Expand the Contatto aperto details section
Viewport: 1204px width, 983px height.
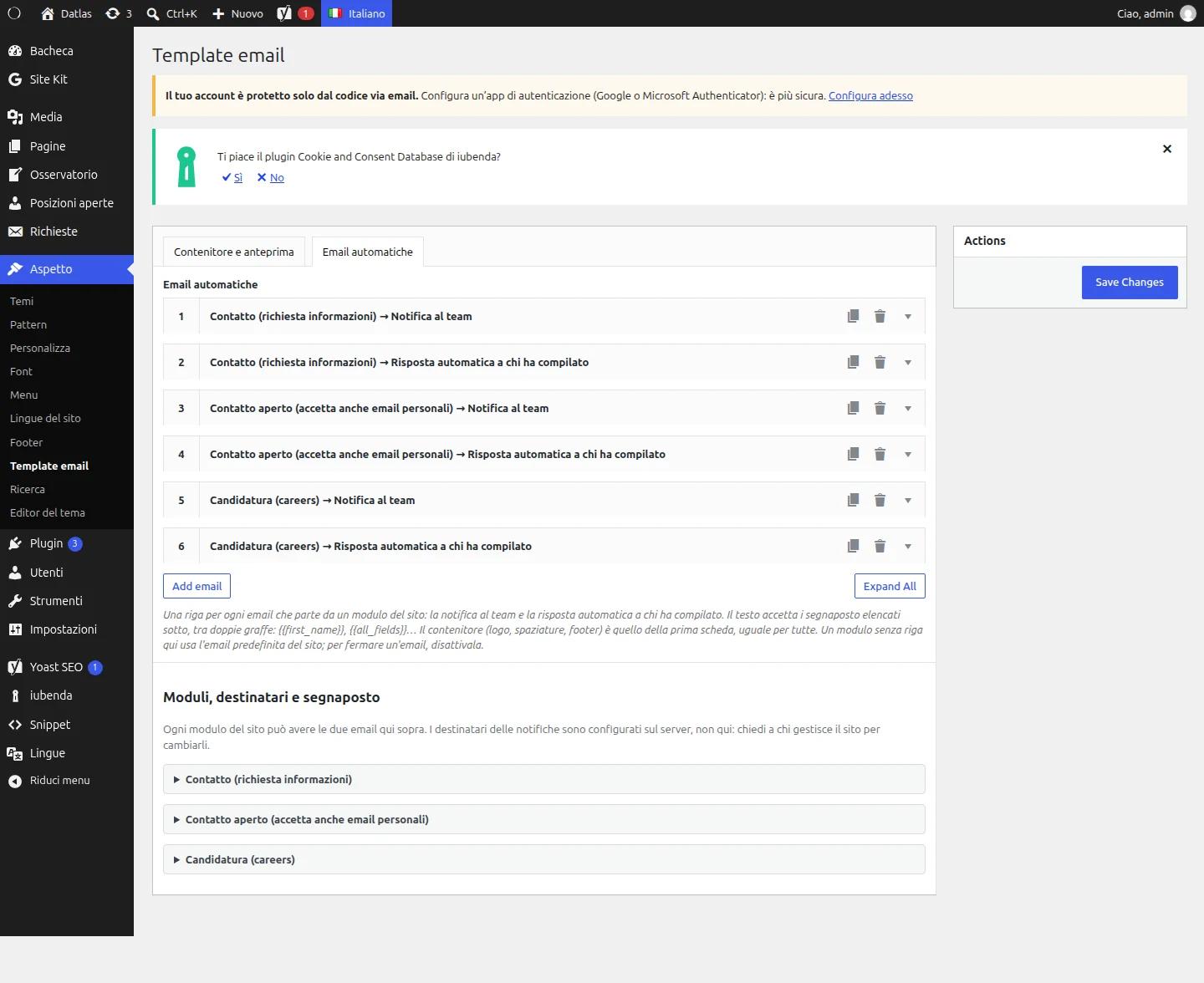pos(544,819)
